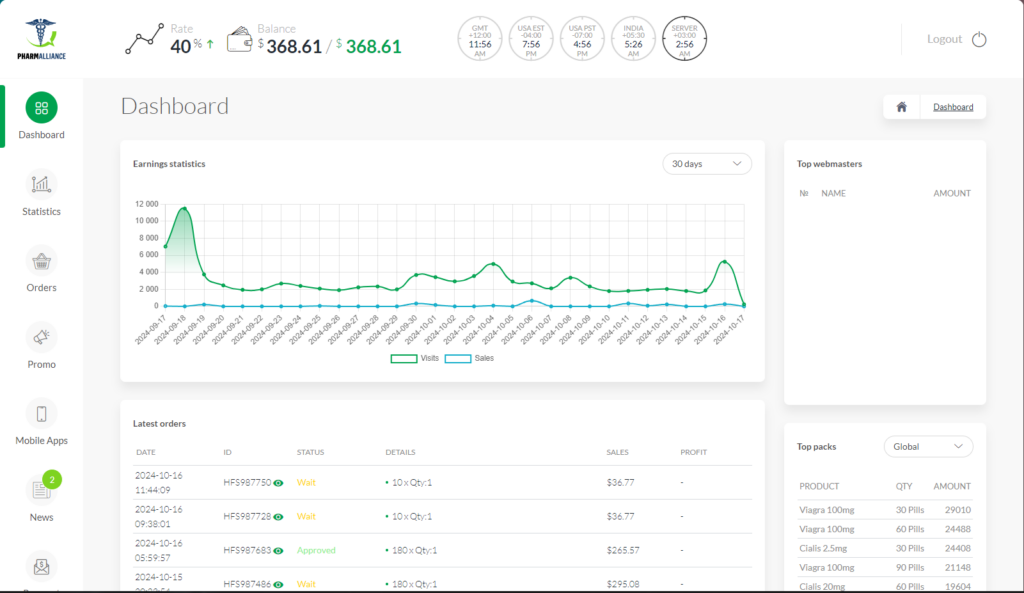Open the Top packs Global dropdown
1024x593 pixels.
pos(928,447)
